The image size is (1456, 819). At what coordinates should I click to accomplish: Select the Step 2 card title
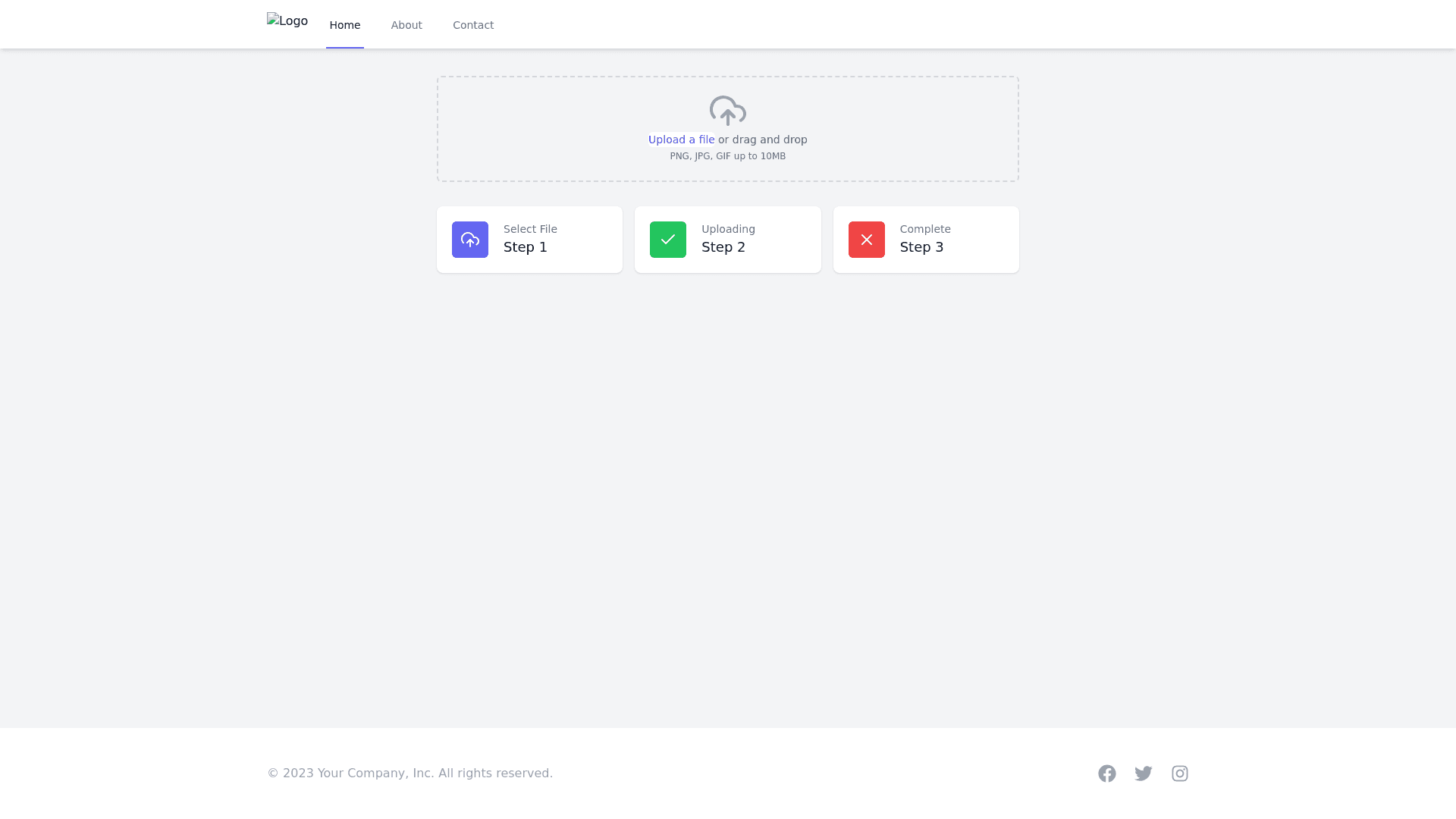[723, 247]
